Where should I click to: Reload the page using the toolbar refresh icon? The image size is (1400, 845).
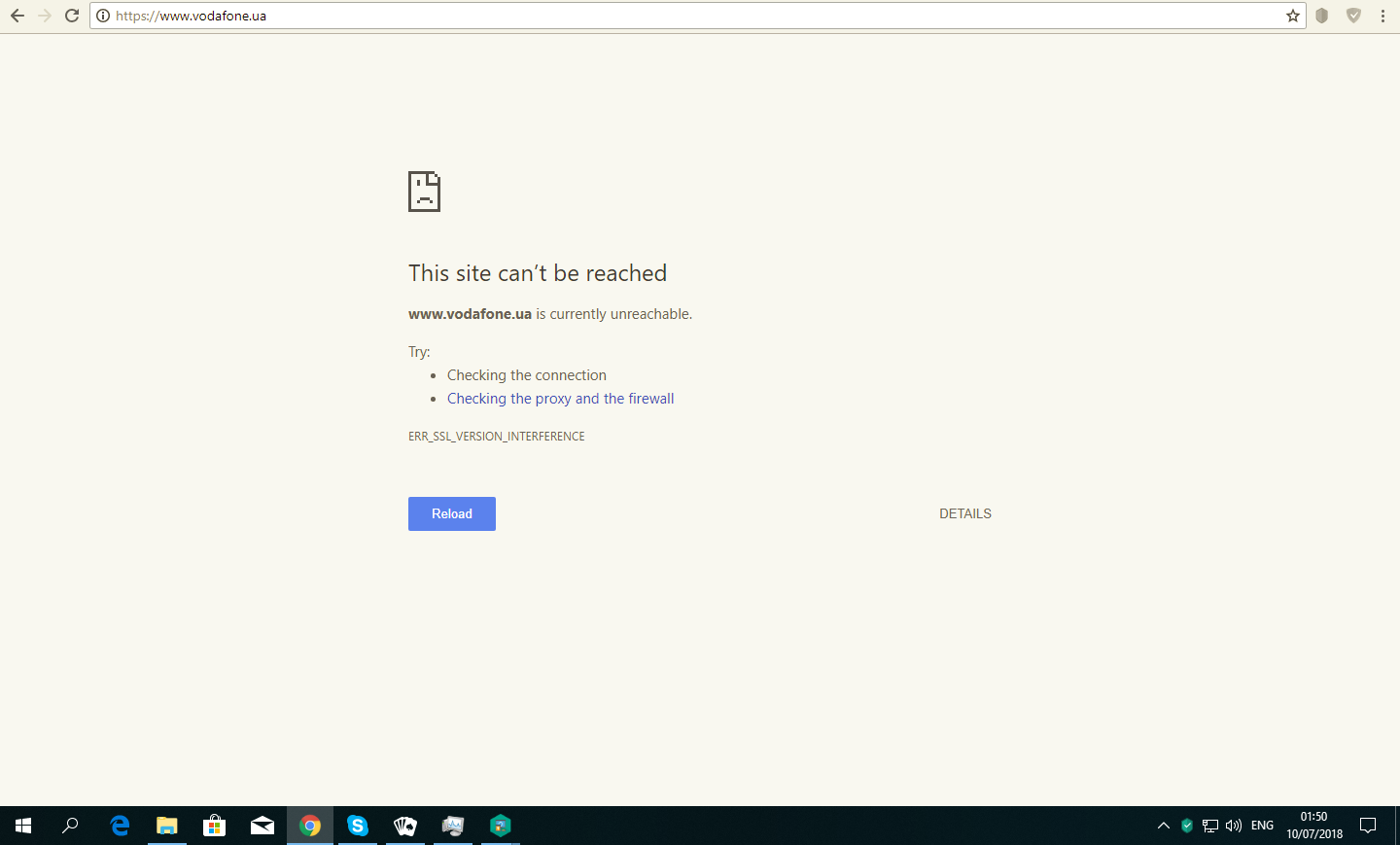72,16
